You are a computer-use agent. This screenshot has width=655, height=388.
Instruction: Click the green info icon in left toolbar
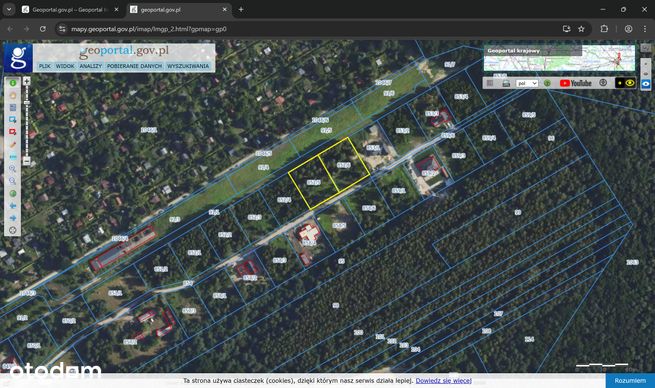[x=13, y=83]
